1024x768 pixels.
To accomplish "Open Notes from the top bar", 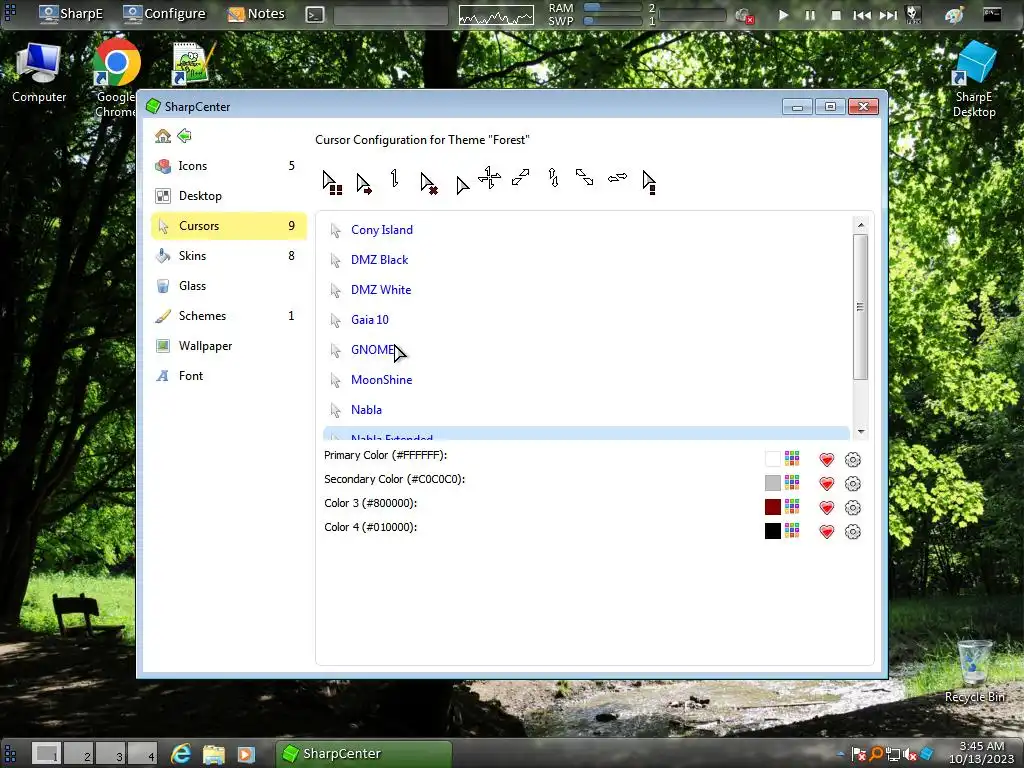I will point(255,14).
